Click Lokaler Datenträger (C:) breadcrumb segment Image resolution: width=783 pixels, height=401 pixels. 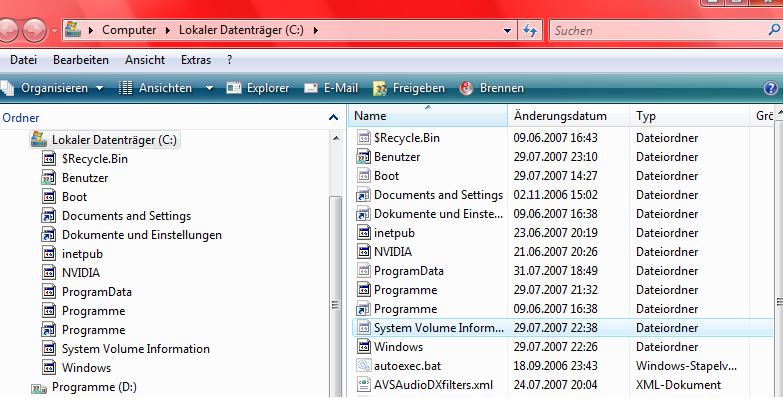pos(241,30)
